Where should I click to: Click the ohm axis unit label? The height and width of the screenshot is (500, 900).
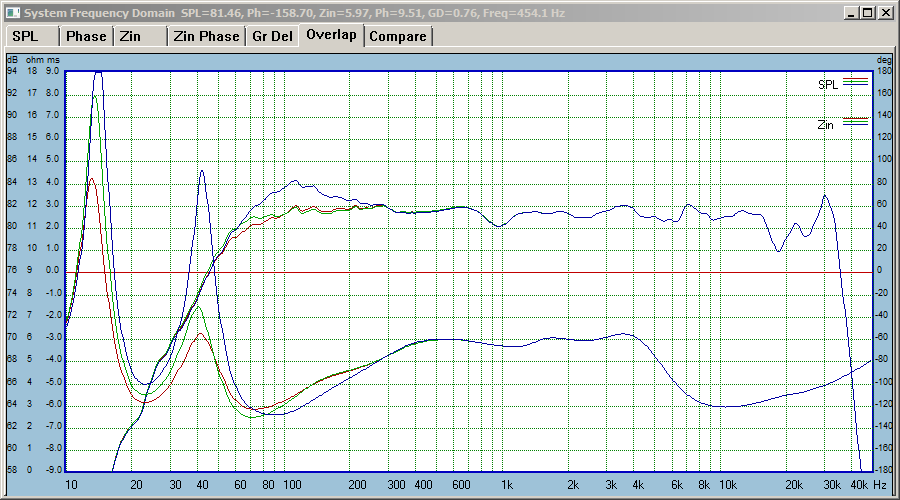pos(34,60)
